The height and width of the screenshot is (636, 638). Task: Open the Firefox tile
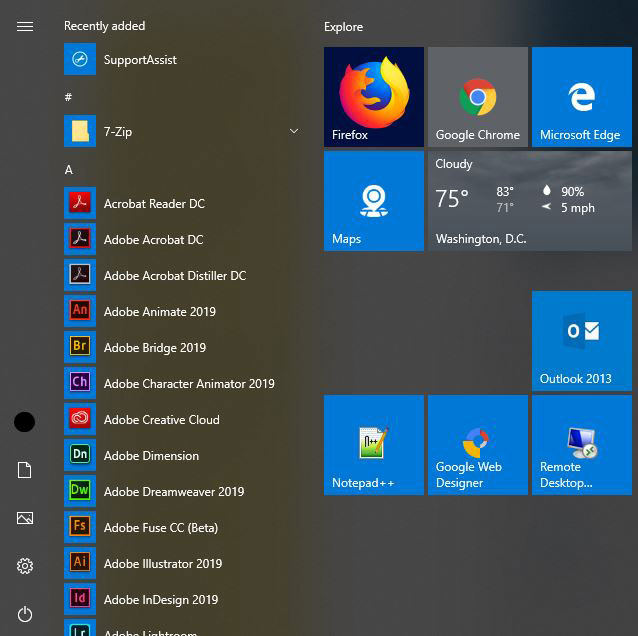374,97
